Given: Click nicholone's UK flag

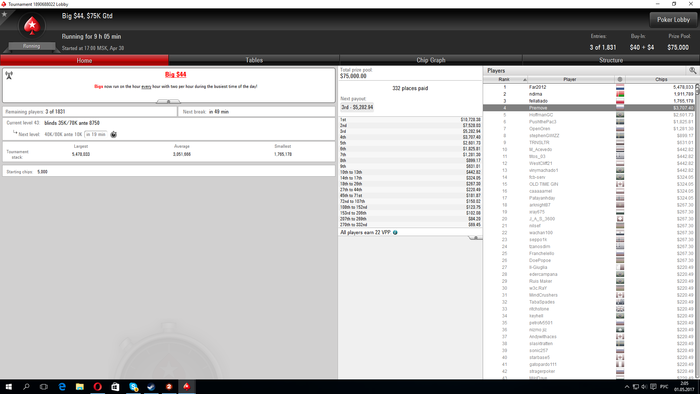Looking at the screenshot, I should pos(620,309).
